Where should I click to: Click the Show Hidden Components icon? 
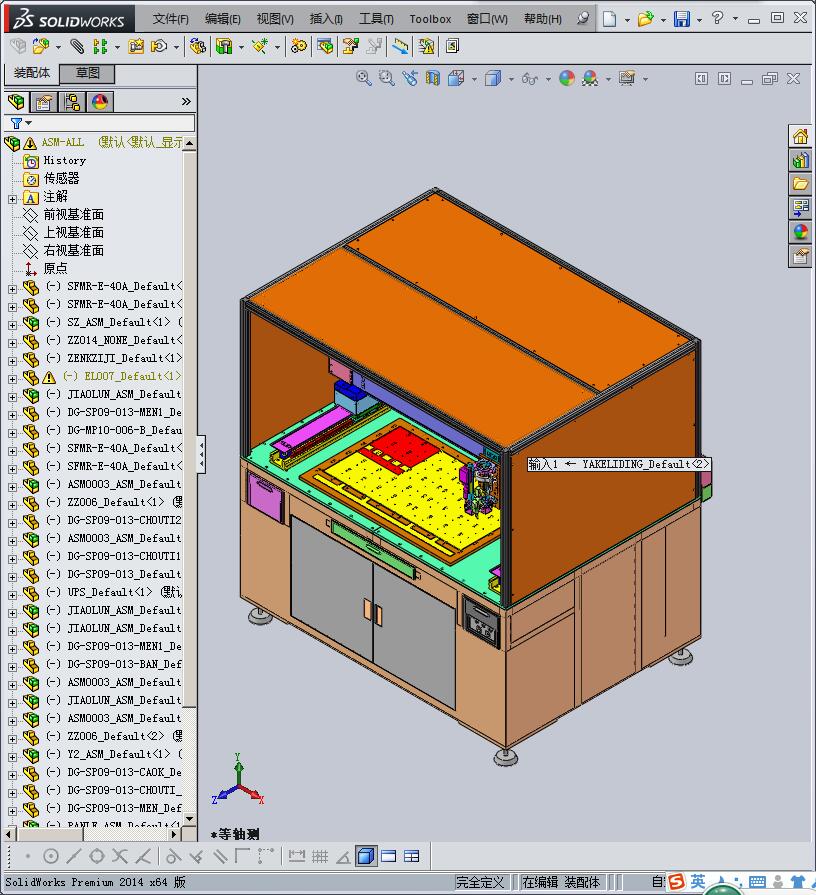(197, 46)
